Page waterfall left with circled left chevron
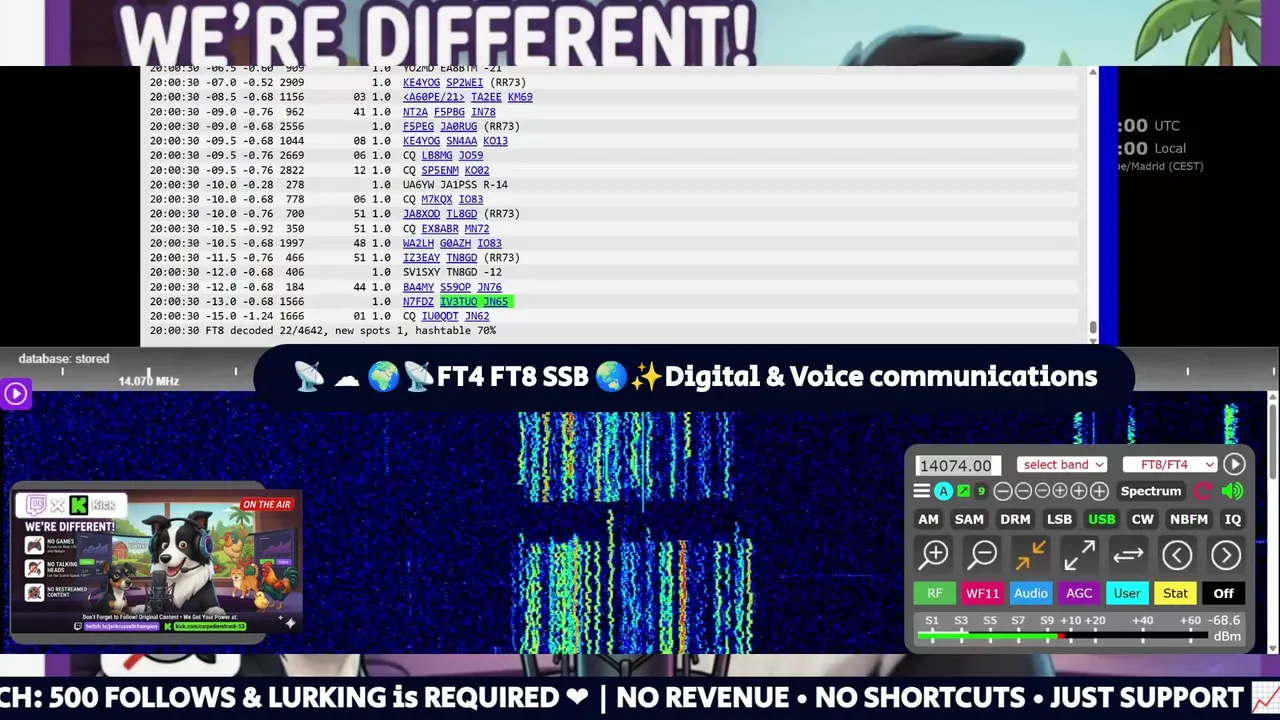1280x720 pixels. 1177,555
